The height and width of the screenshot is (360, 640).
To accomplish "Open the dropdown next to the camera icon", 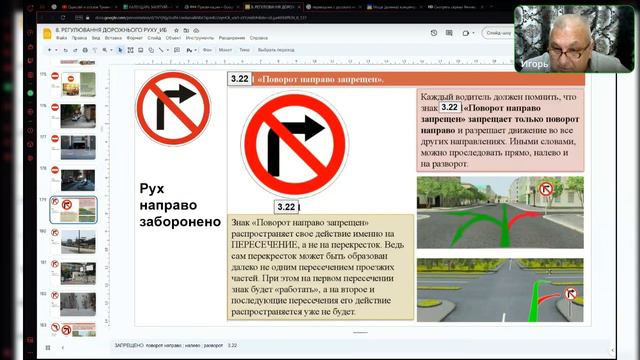I will pyautogui.click(x=473, y=33).
